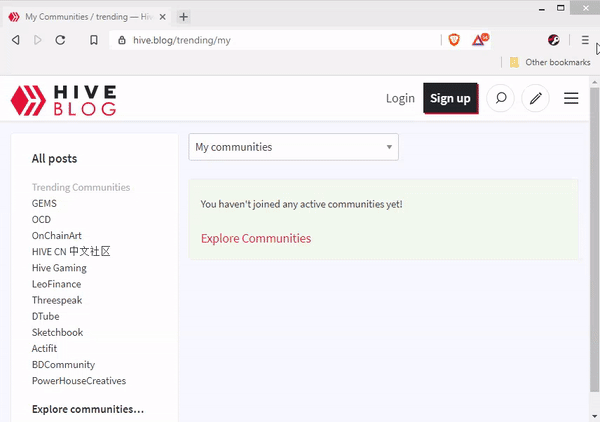Open the BDCommunity community
This screenshot has width=600, height=422.
click(x=64, y=364)
